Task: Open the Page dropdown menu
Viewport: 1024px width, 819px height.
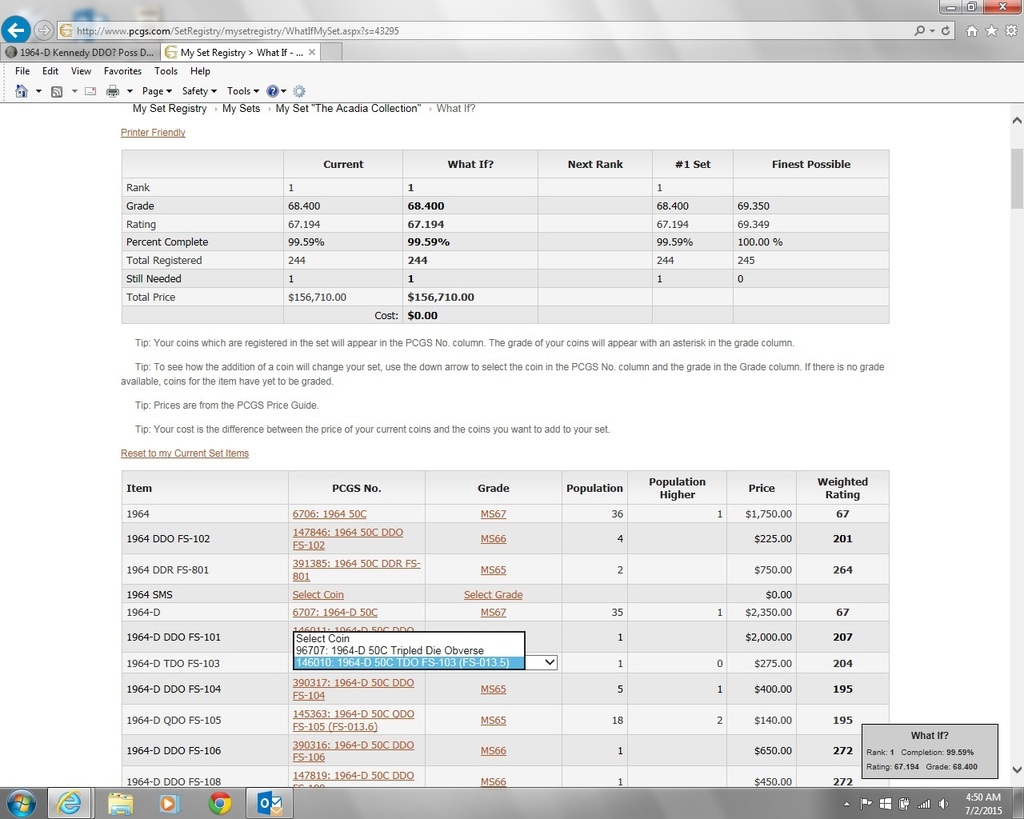Action: (157, 91)
